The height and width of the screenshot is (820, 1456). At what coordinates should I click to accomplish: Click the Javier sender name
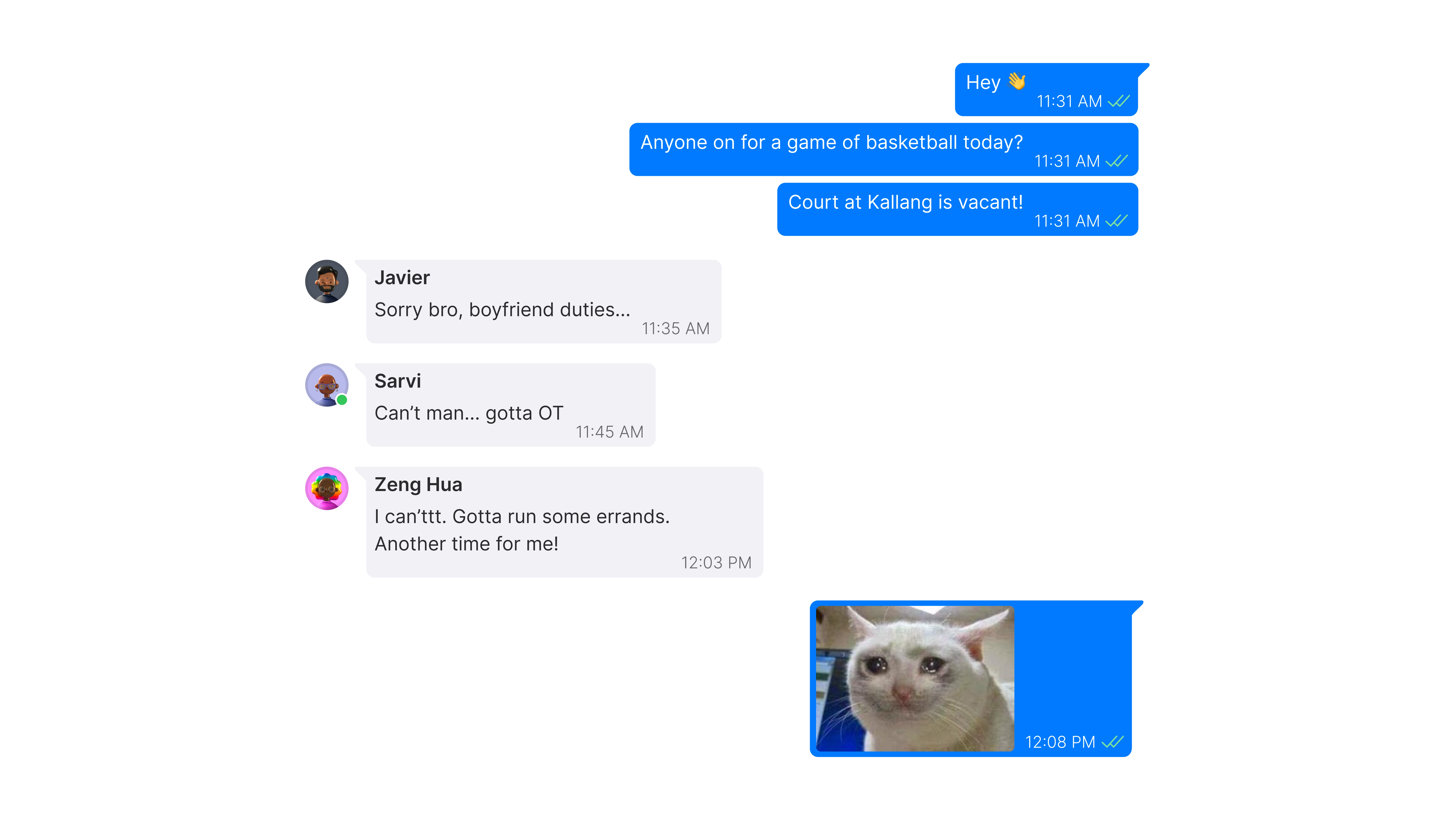click(x=402, y=278)
